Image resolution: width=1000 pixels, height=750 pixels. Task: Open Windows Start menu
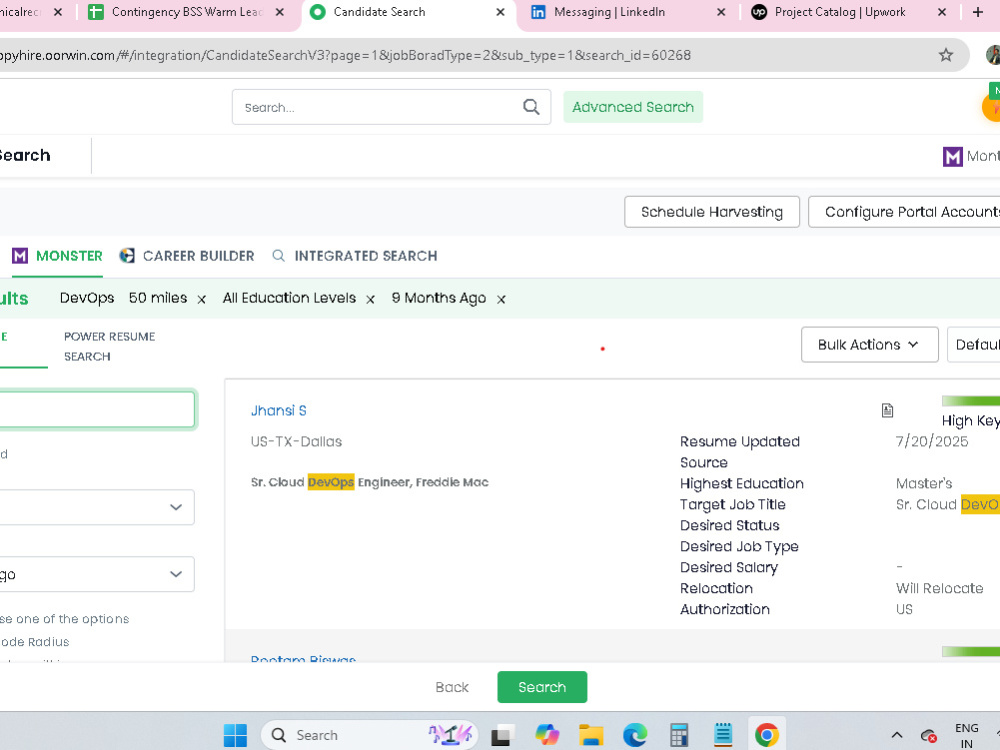(235, 735)
